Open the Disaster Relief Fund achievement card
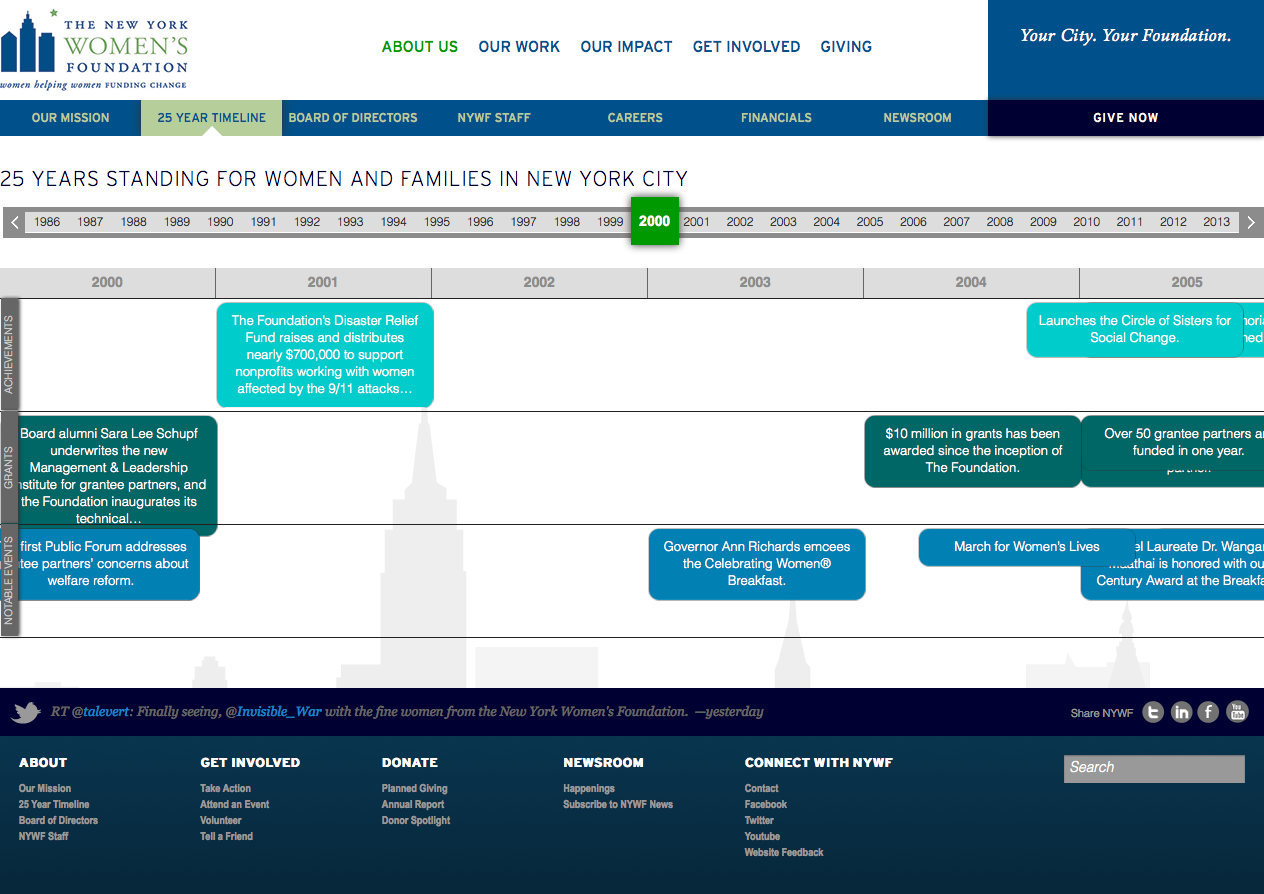Viewport: 1264px width, 894px height. click(x=325, y=355)
